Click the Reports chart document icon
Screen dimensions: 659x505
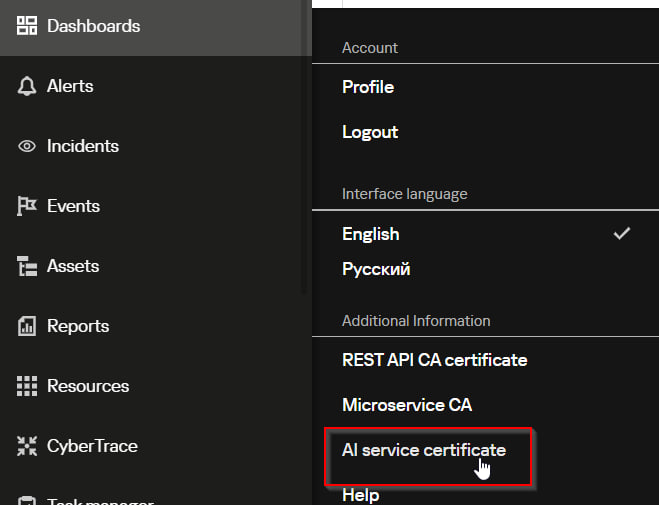click(x=27, y=326)
